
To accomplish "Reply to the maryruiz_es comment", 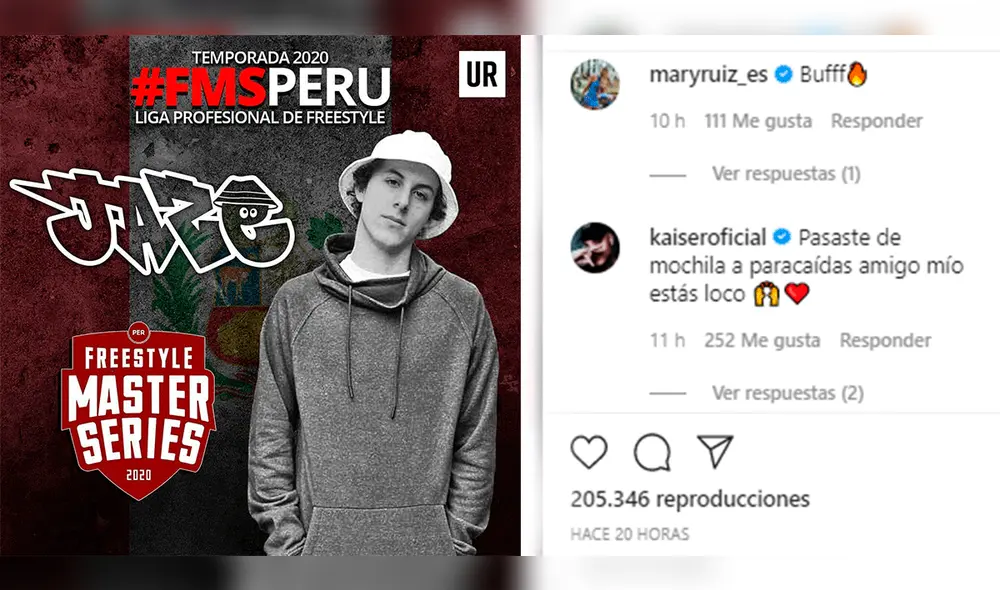I will [877, 121].
